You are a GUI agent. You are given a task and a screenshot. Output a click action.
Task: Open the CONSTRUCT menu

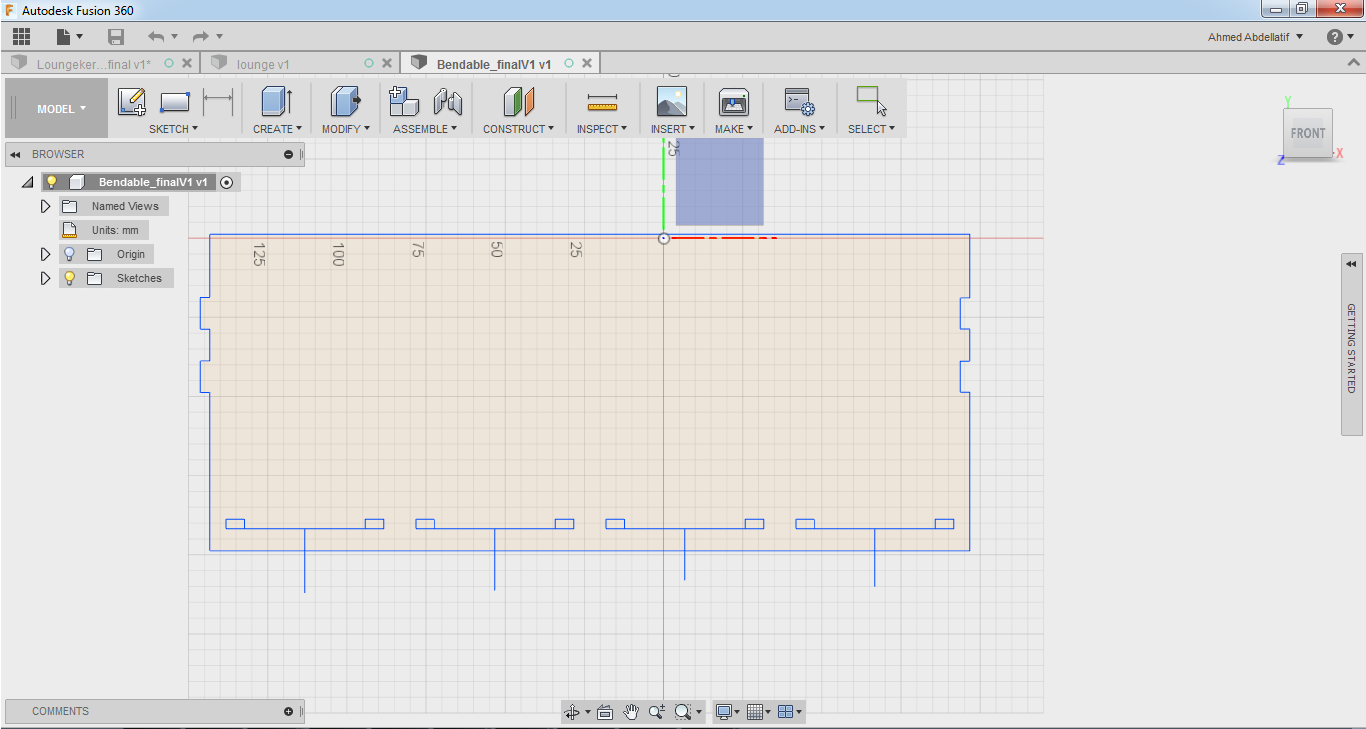[x=518, y=129]
